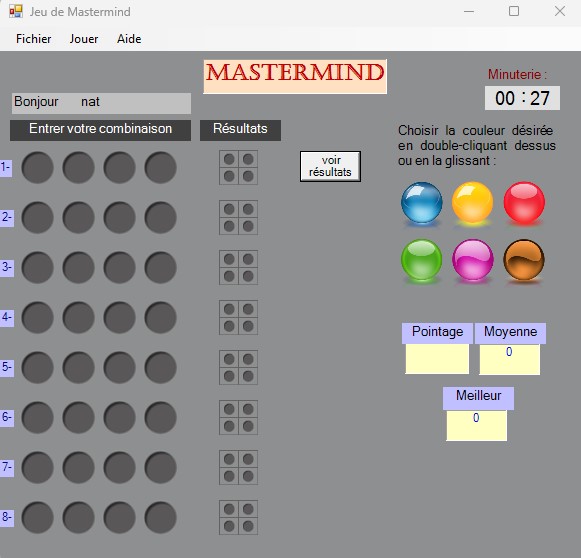The height and width of the screenshot is (558, 581).
Task: Click second peg slot in row 5
Action: pyautogui.click(x=79, y=368)
